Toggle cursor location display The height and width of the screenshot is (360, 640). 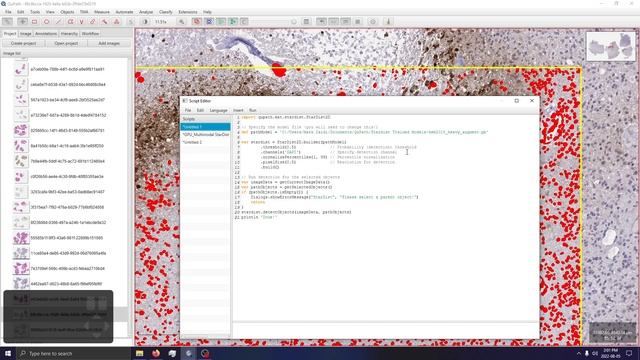(x=333, y=22)
